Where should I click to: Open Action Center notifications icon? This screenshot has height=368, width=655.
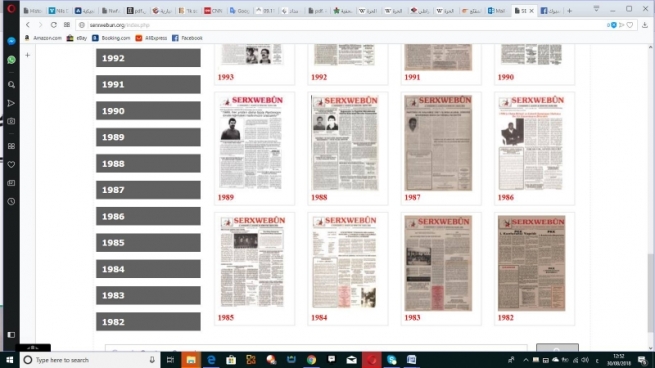pos(642,360)
